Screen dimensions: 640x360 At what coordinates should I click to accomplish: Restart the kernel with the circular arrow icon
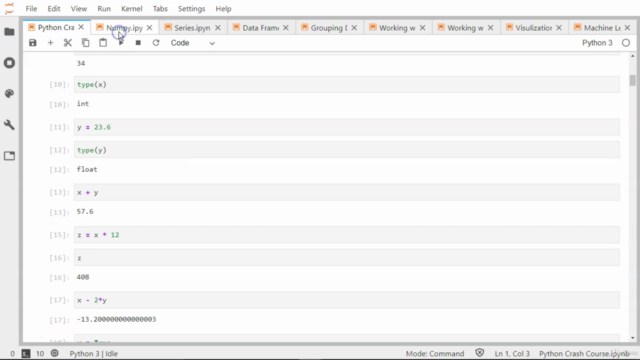(x=156, y=43)
